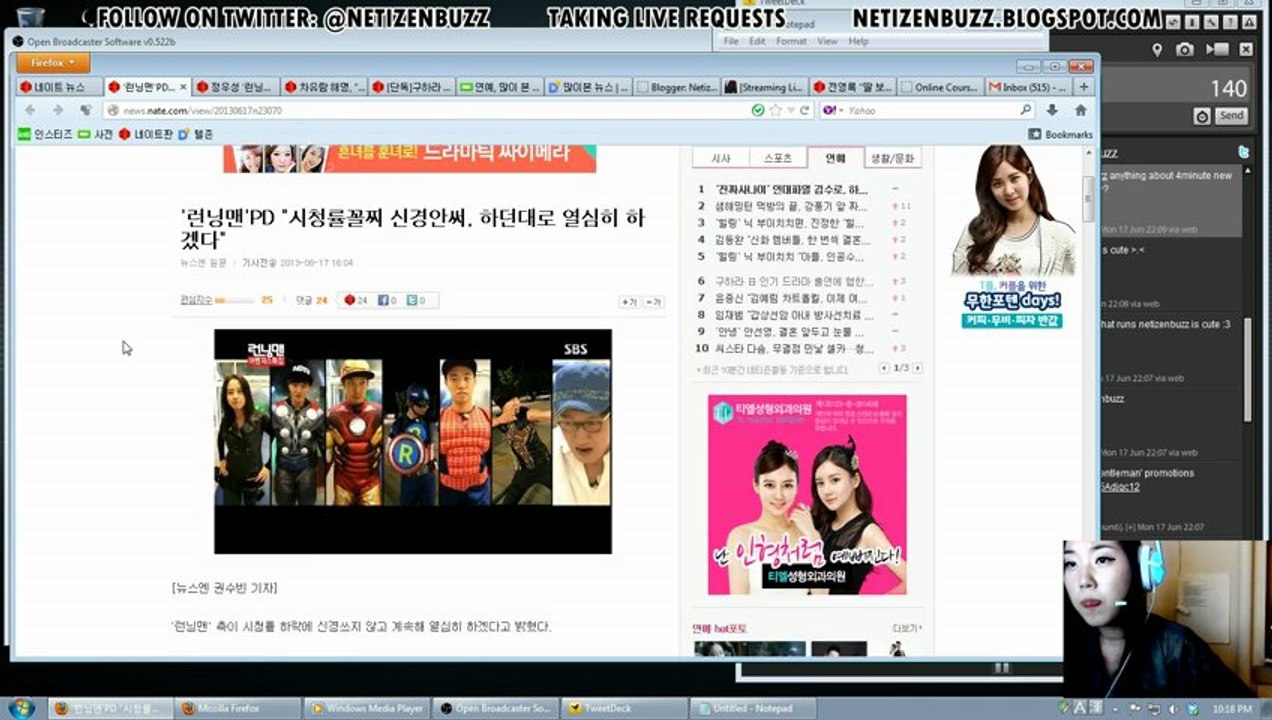Switch to the Blogger: Netiz tab
The height and width of the screenshot is (720, 1272).
pyautogui.click(x=675, y=87)
